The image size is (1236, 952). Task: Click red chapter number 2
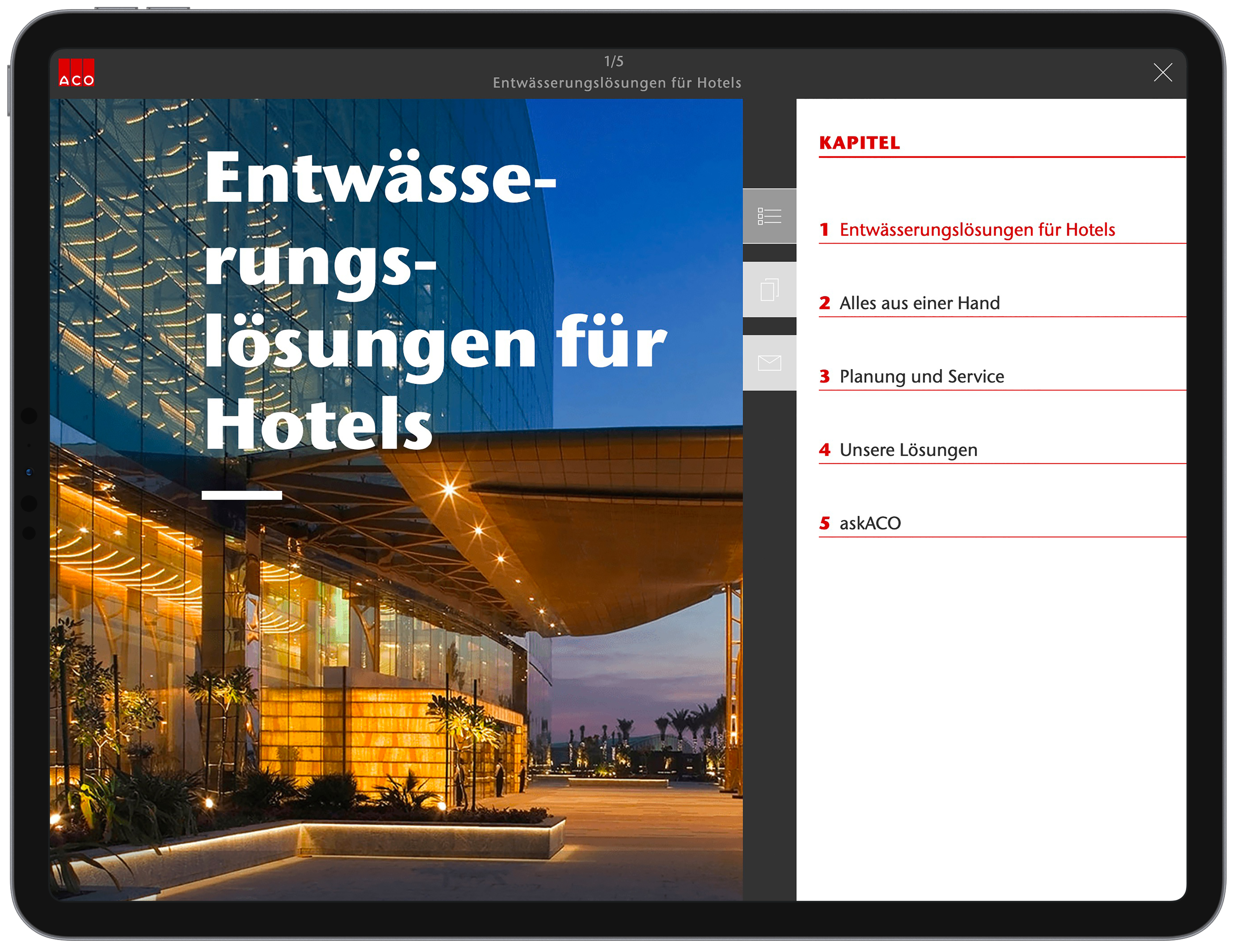825,303
